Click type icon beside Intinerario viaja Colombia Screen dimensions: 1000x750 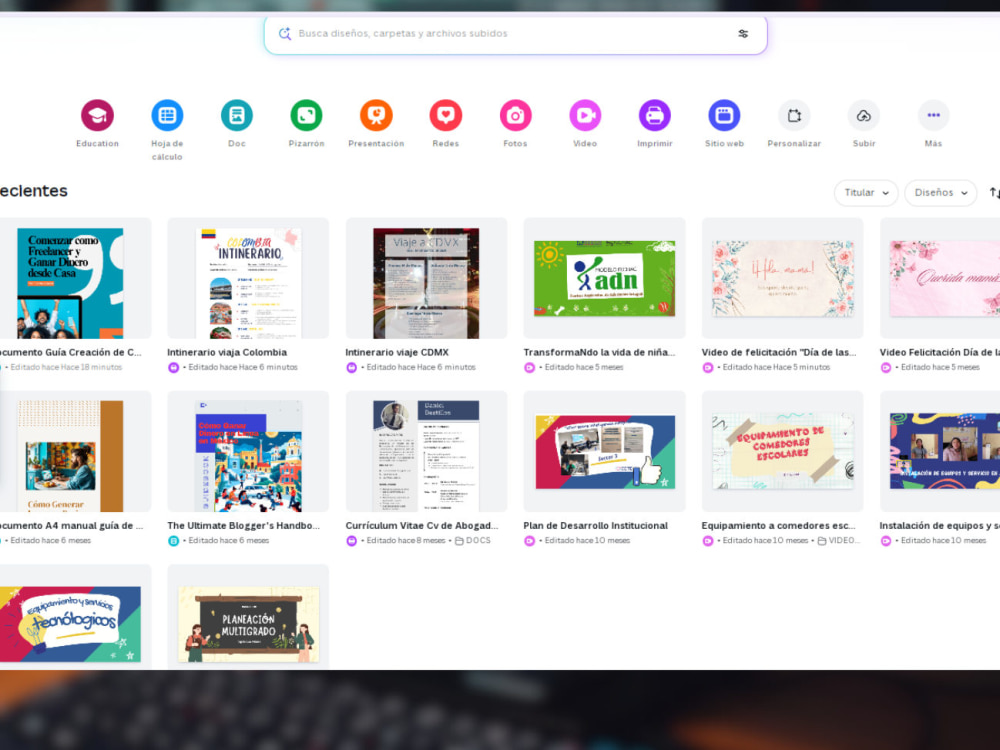pyautogui.click(x=173, y=367)
